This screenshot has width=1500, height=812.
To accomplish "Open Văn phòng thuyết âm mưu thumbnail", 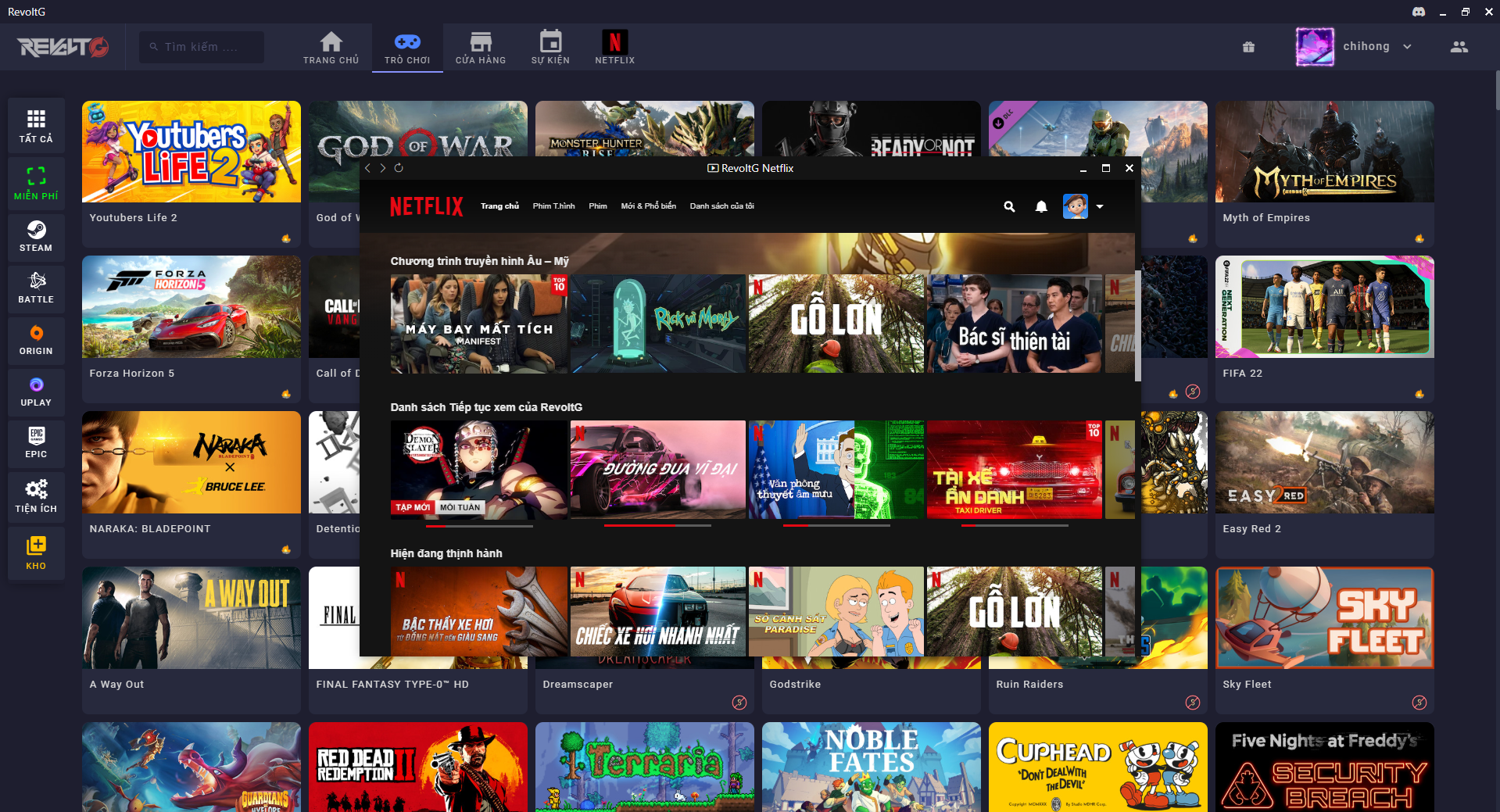I will pyautogui.click(x=836, y=470).
